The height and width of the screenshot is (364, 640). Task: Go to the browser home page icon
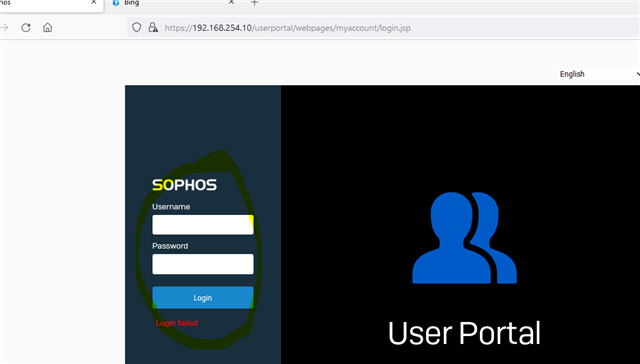[48, 28]
